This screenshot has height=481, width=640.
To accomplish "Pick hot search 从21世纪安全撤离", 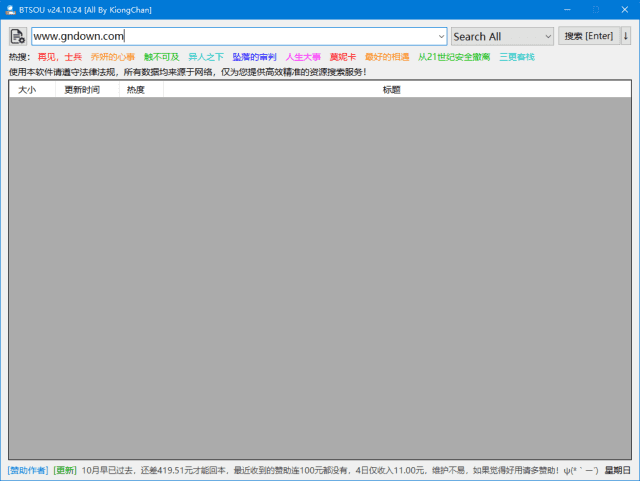I will click(x=454, y=57).
